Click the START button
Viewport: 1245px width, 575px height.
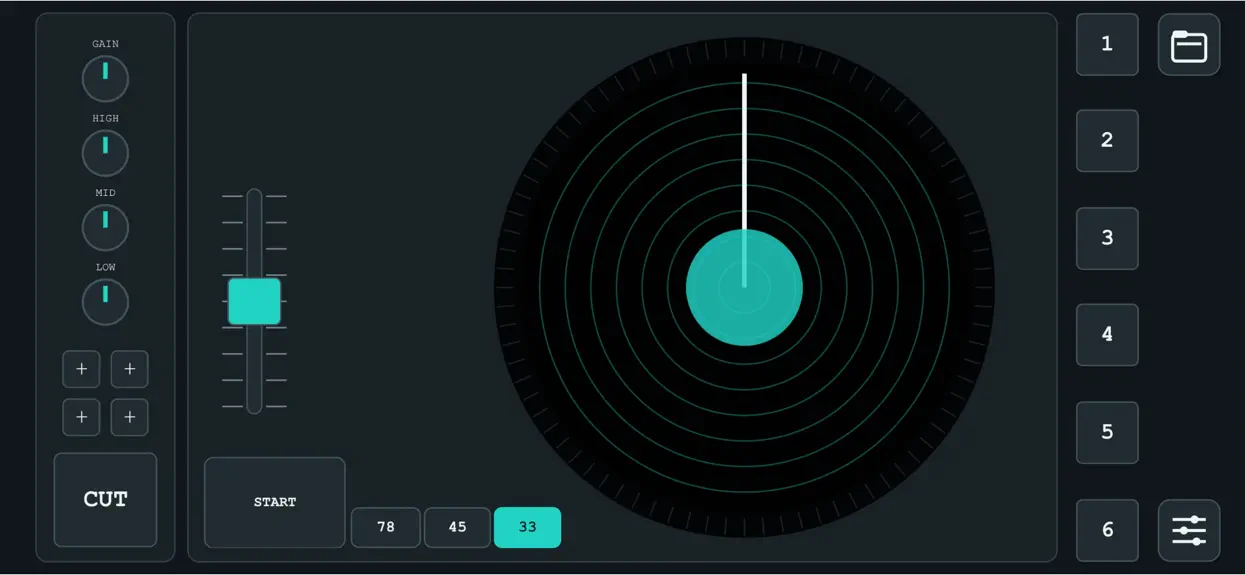(275, 502)
